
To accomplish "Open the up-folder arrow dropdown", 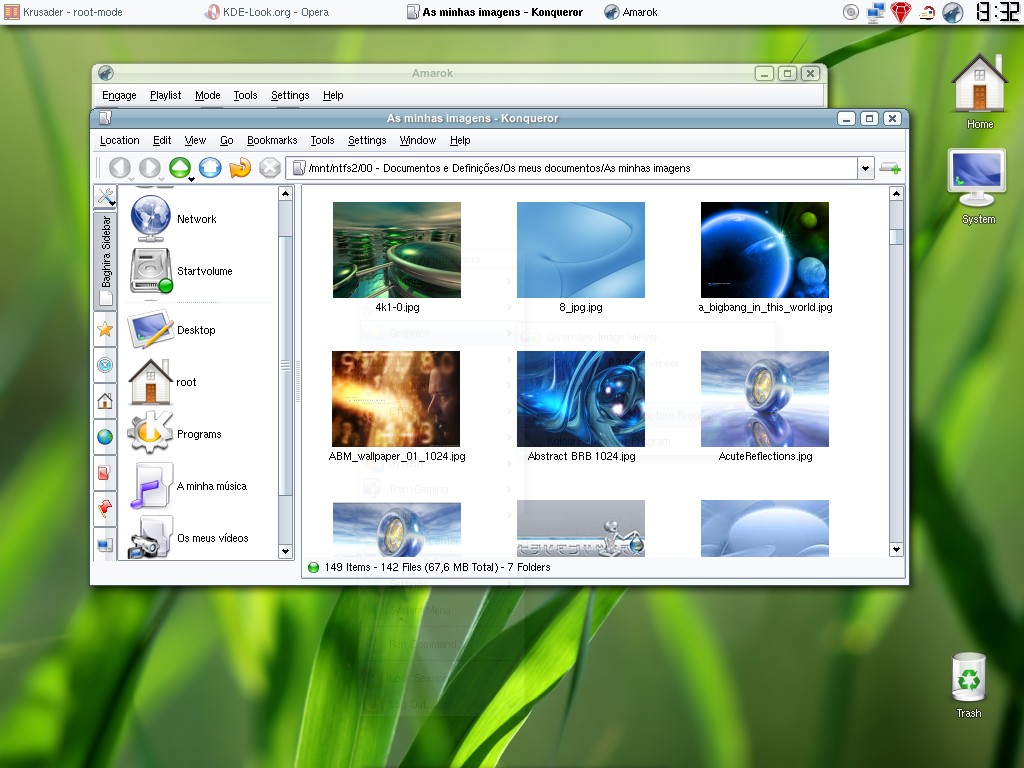I will coord(191,179).
